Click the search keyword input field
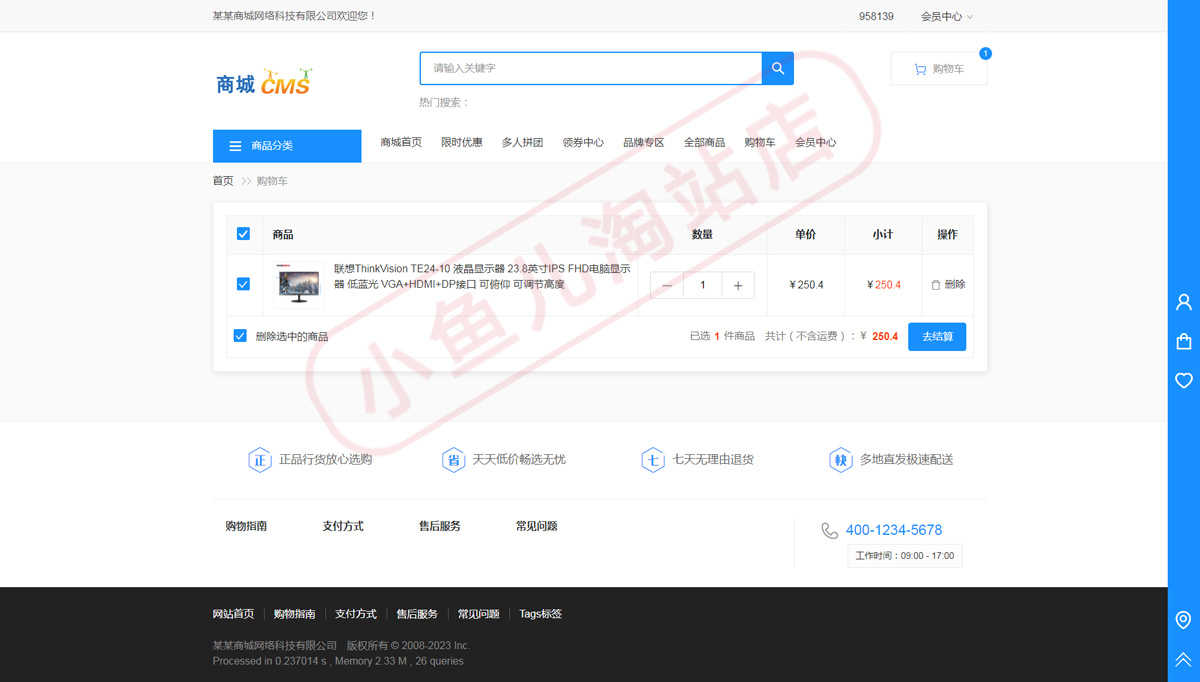The image size is (1200, 682). (591, 68)
